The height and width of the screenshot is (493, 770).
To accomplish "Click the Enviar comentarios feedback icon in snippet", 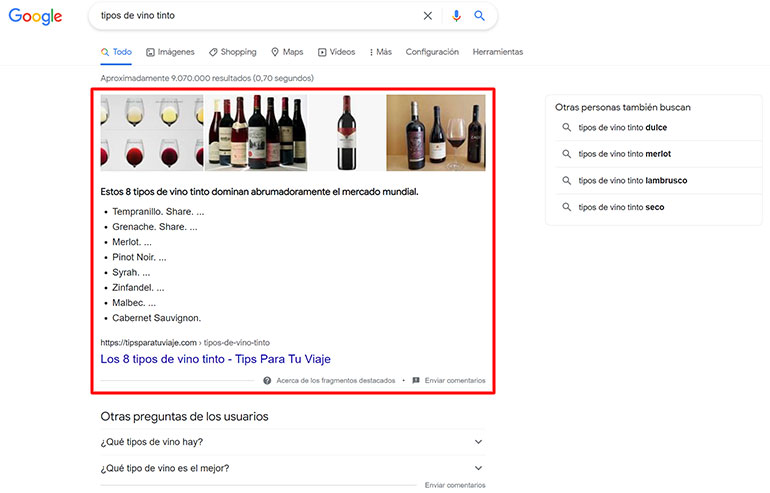I will pos(416,381).
